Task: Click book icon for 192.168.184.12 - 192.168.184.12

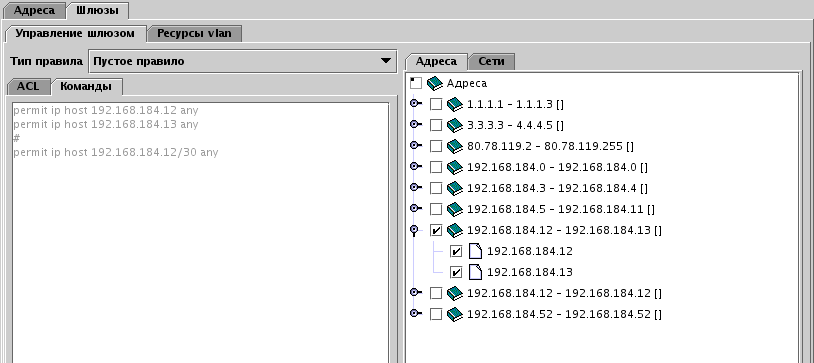Action: point(455,293)
